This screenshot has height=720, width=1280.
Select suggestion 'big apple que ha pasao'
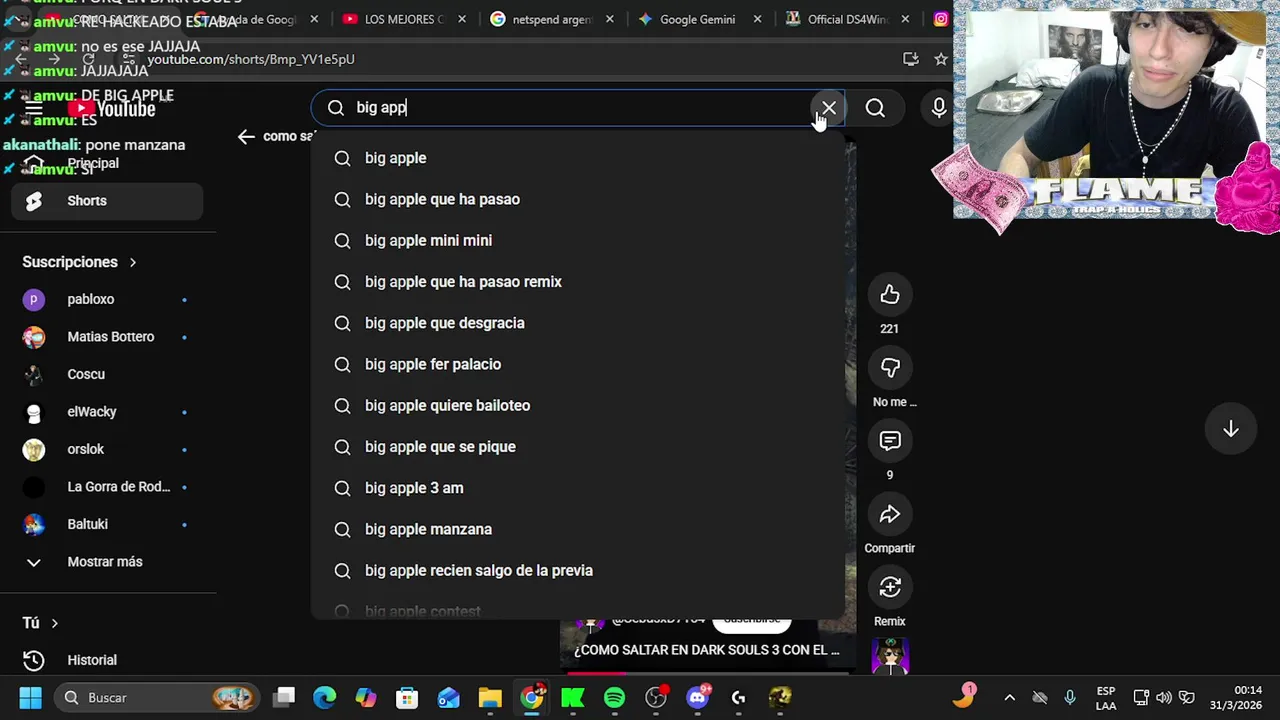[578, 199]
